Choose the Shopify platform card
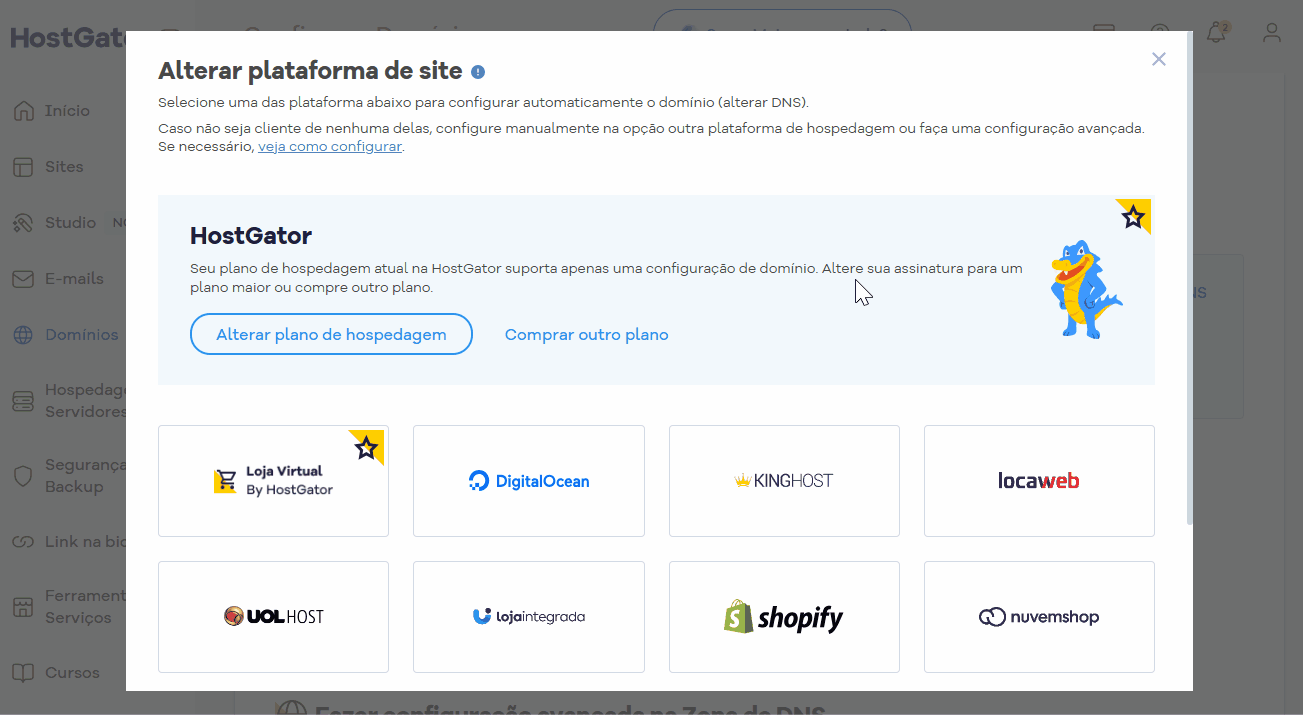The width and height of the screenshot is (1303, 715). click(x=784, y=617)
